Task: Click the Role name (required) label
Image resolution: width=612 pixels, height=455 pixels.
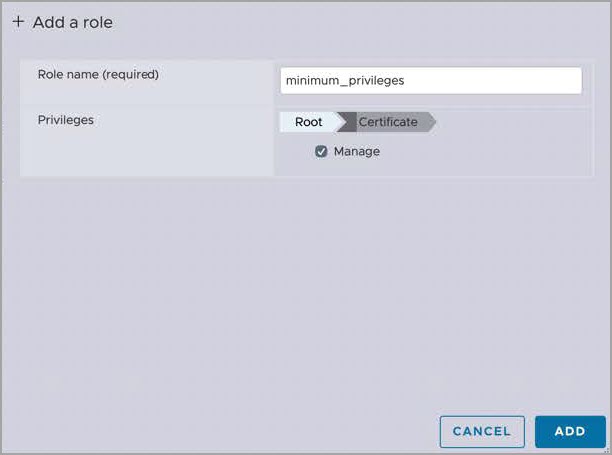Action: (x=98, y=74)
